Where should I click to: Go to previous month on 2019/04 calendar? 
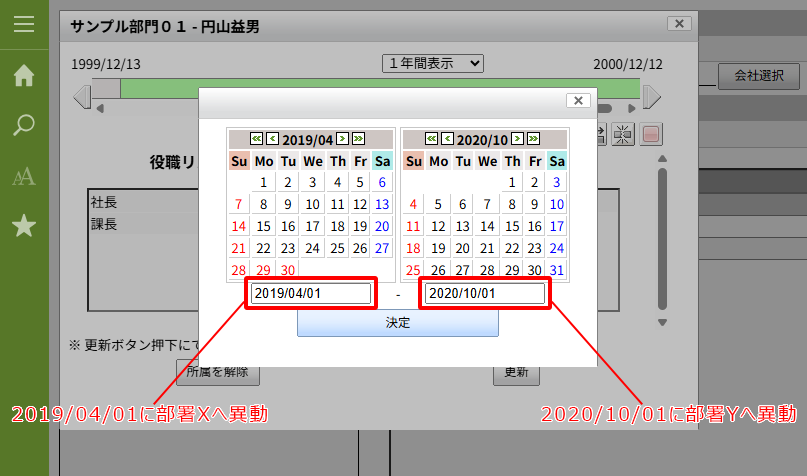273,139
